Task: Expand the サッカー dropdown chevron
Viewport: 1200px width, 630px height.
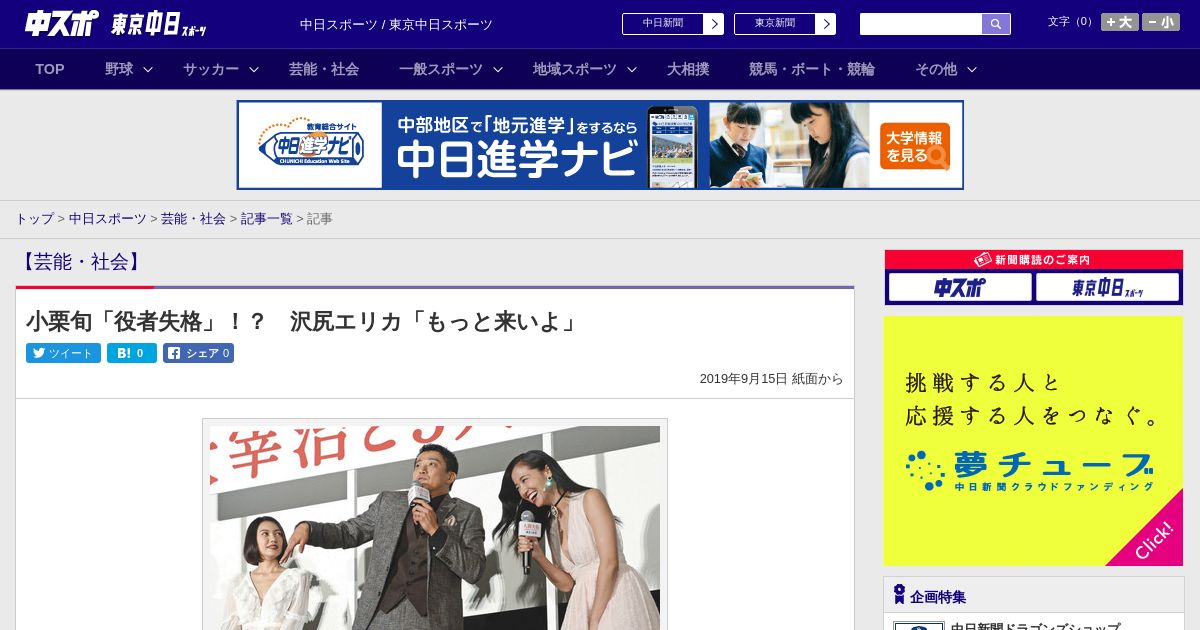Action: [254, 70]
